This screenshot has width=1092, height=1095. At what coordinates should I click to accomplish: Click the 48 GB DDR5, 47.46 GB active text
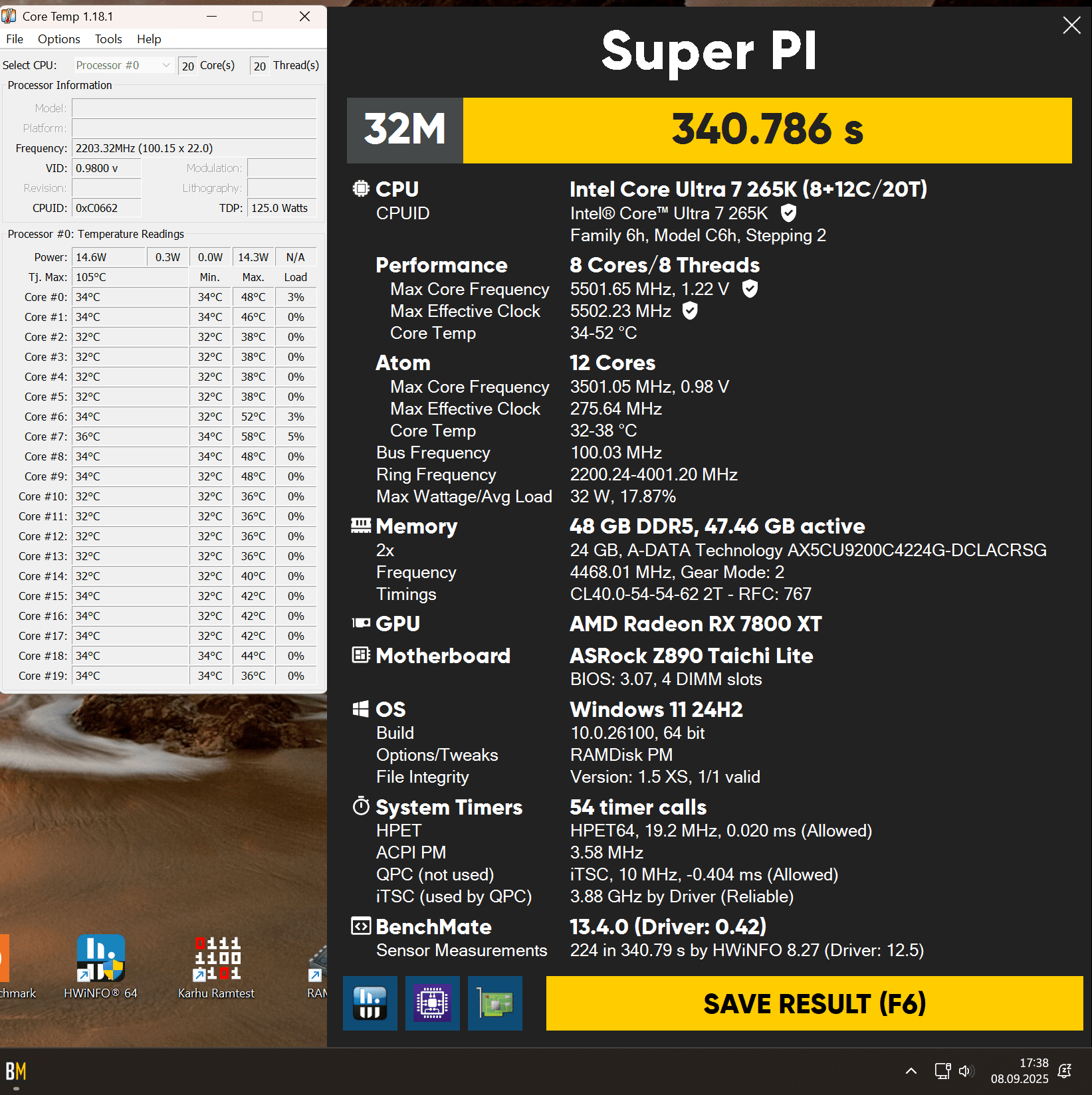[717, 526]
